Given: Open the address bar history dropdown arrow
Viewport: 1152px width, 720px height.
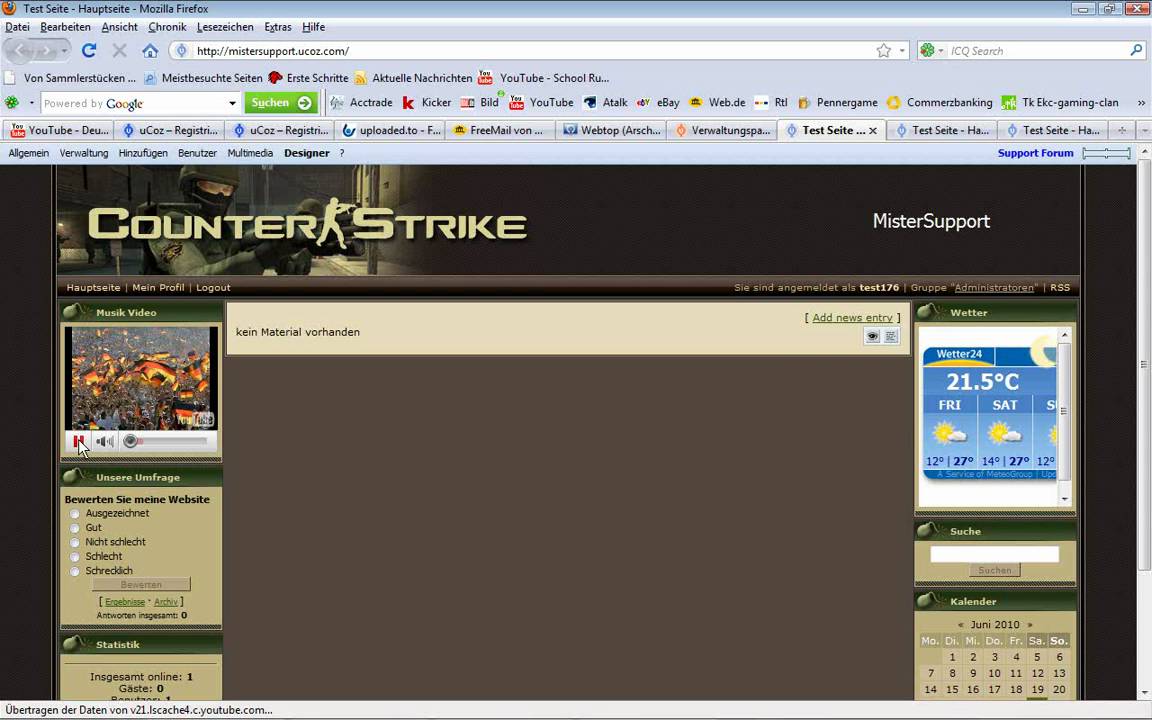Looking at the screenshot, I should (x=902, y=51).
